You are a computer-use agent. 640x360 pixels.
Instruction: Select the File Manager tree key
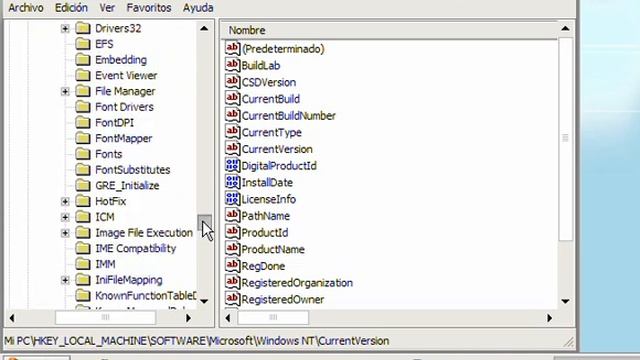[x=125, y=91]
